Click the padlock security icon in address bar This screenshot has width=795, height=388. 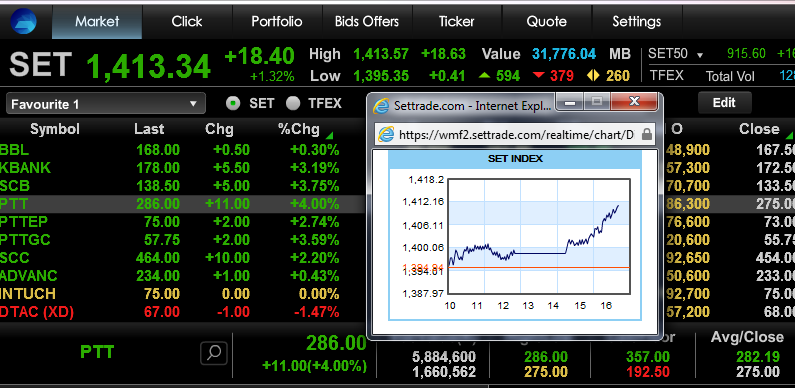tap(646, 134)
